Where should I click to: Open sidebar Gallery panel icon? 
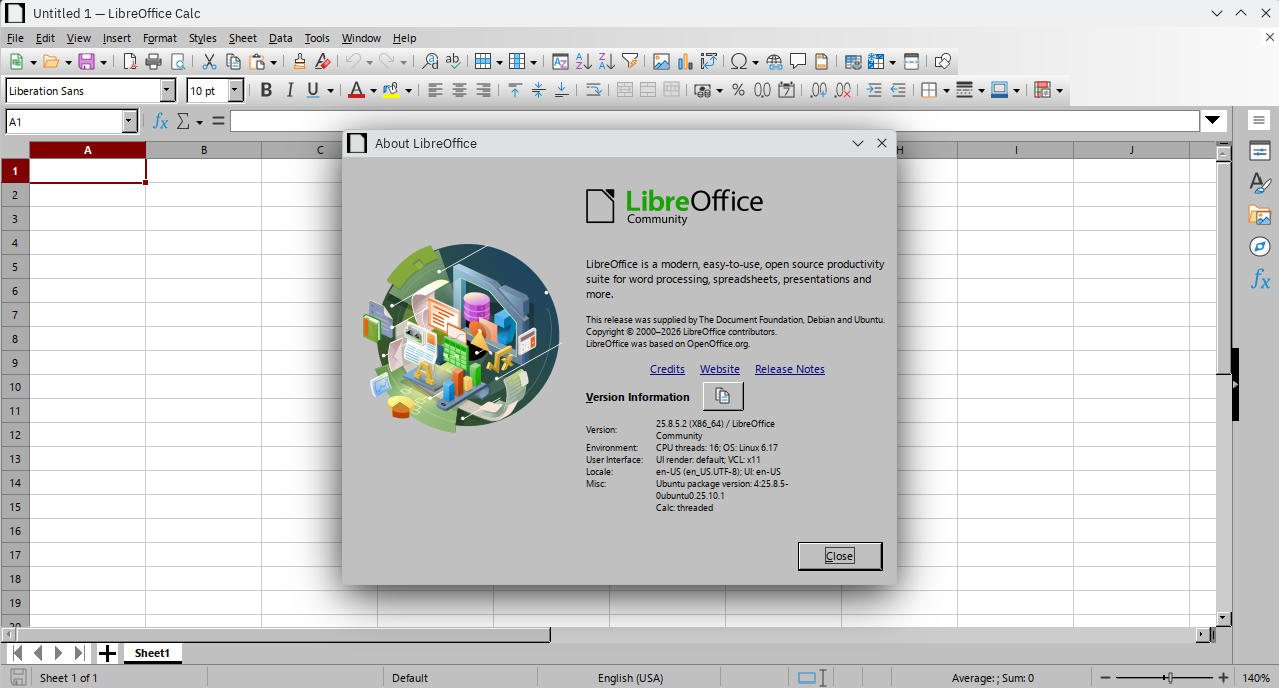tap(1260, 215)
